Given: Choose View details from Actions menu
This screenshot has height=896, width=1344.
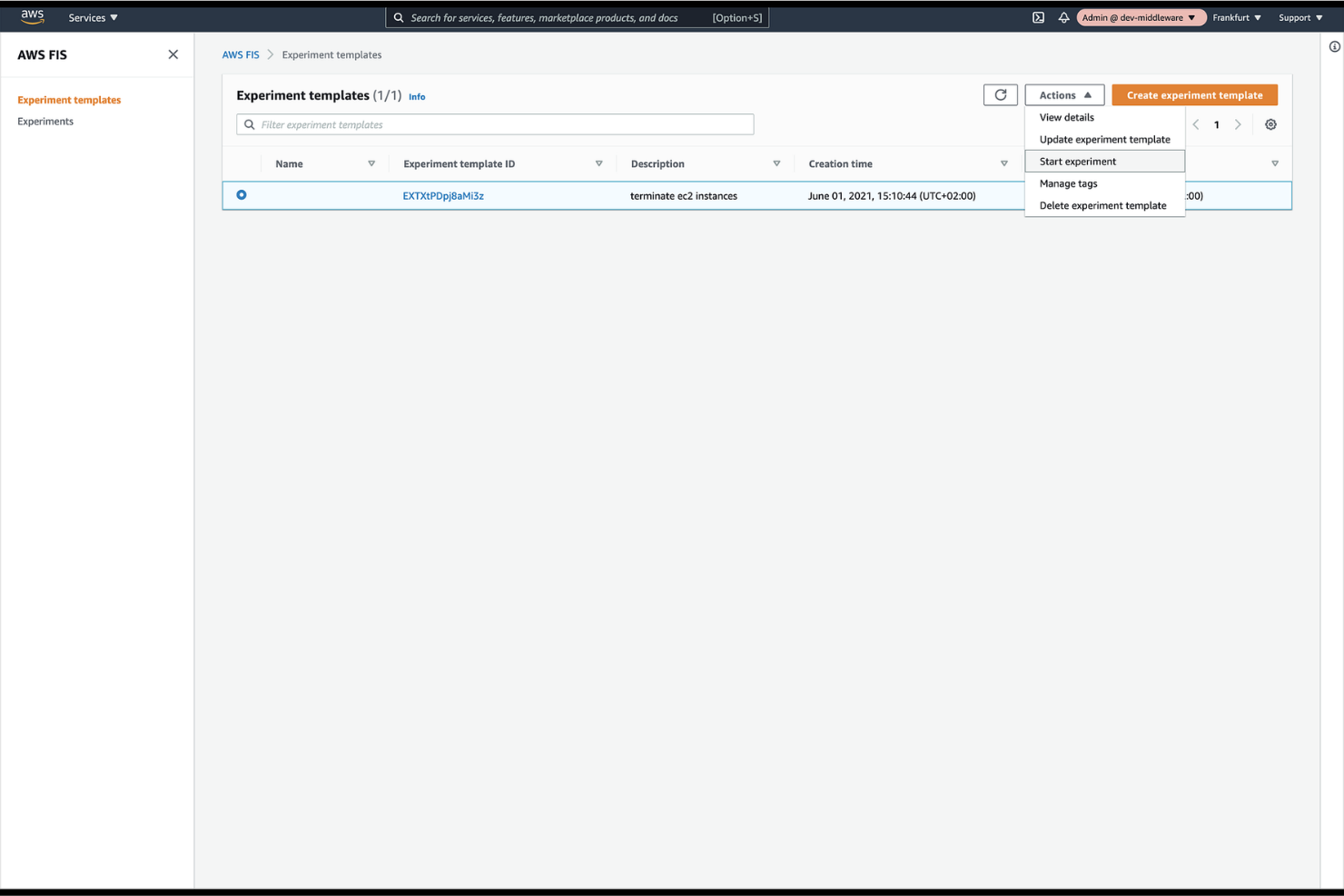Looking at the screenshot, I should (x=1104, y=117).
